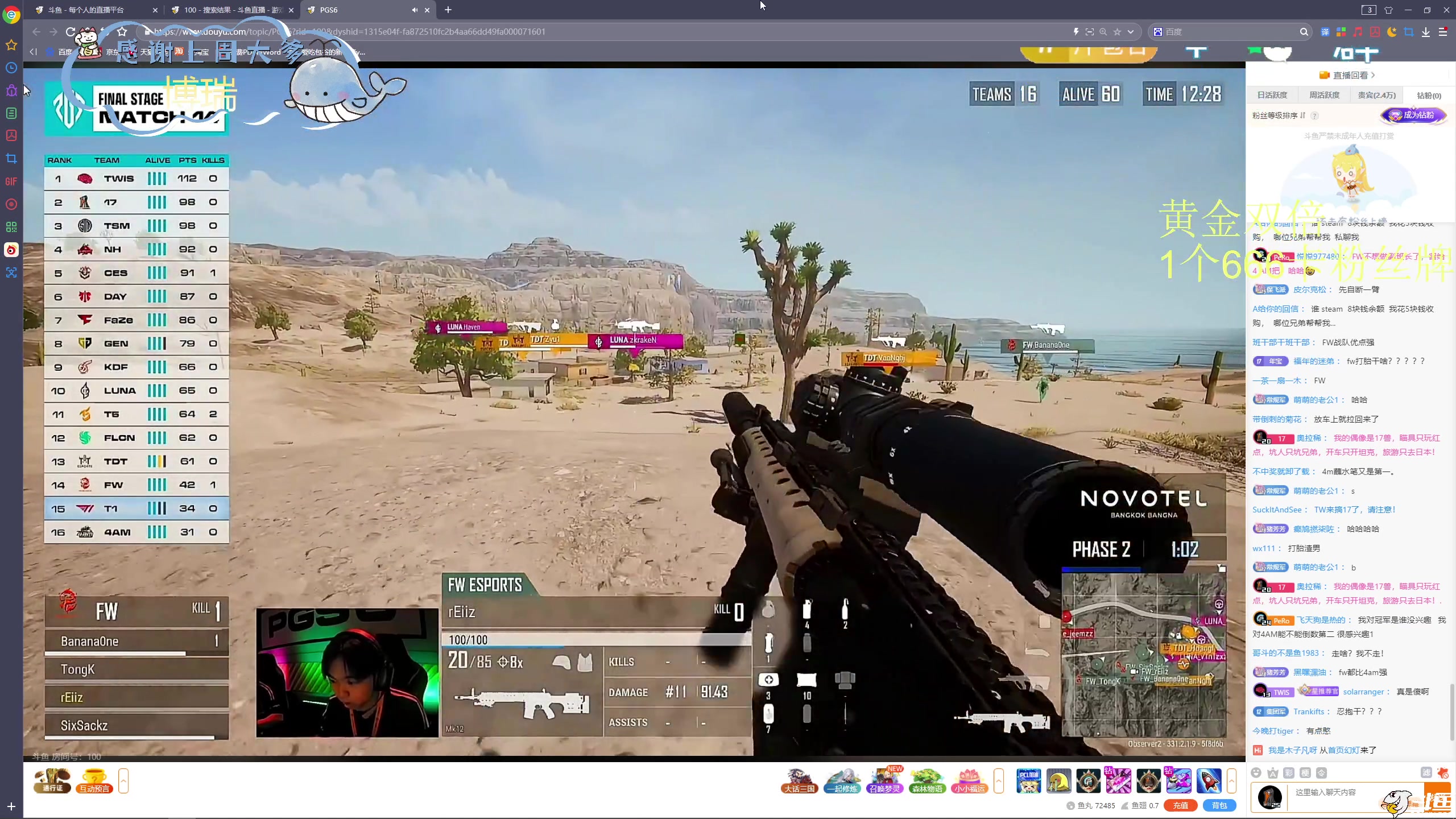This screenshot has height=819, width=1456.
Task: Select the 贵宾(2.4万) tab
Action: click(1376, 95)
